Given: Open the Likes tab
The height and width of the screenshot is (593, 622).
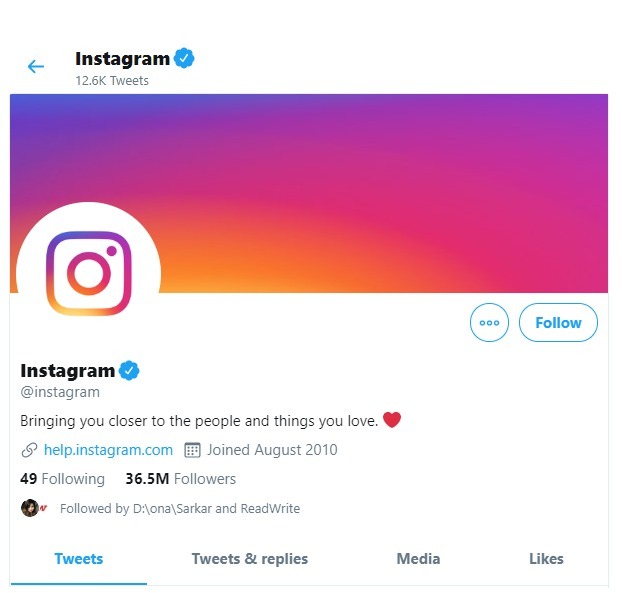Looking at the screenshot, I should click(x=546, y=559).
